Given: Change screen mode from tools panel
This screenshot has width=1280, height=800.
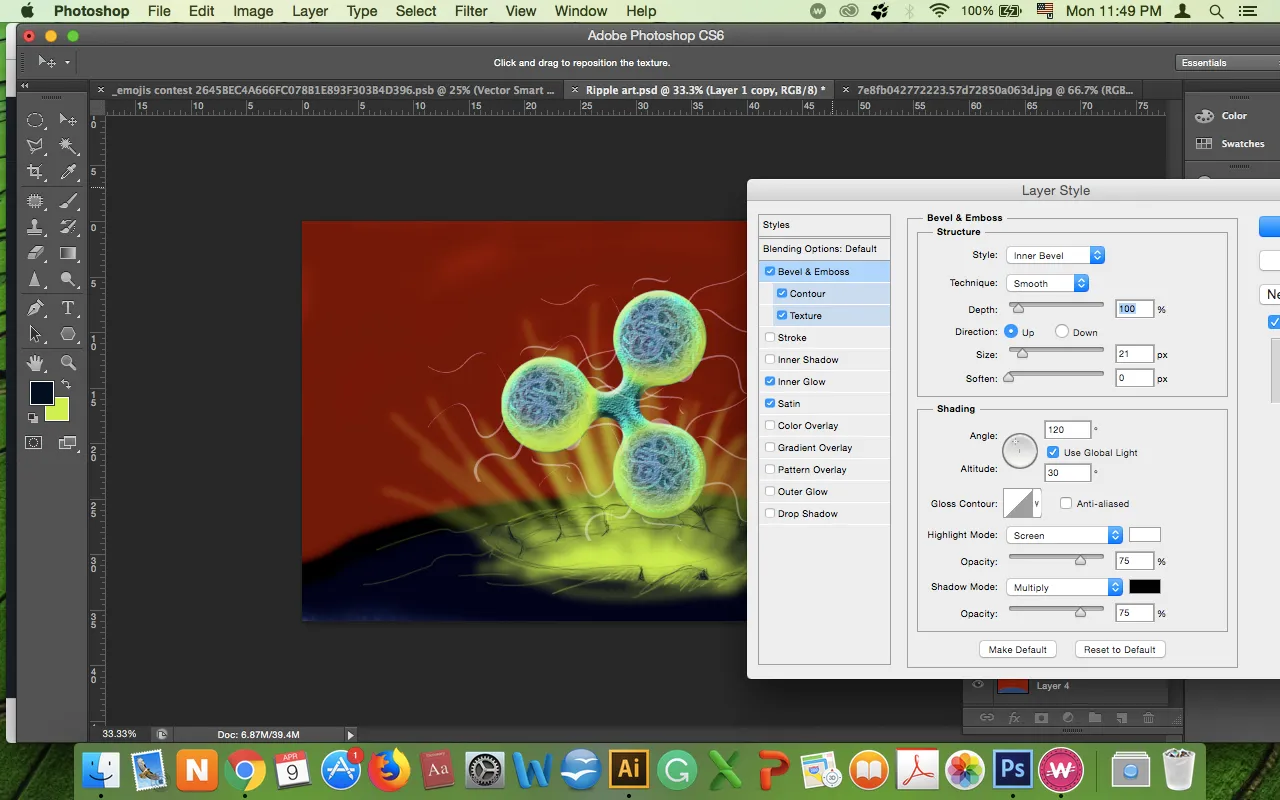Looking at the screenshot, I should pyautogui.click(x=68, y=443).
